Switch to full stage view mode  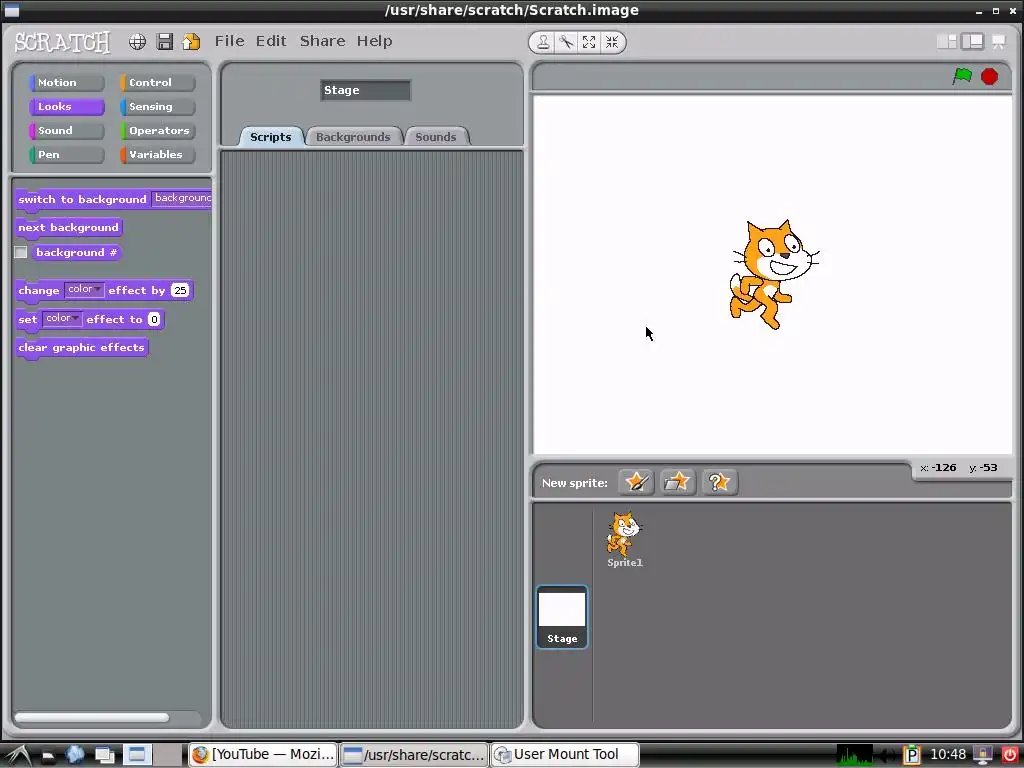click(x=972, y=42)
